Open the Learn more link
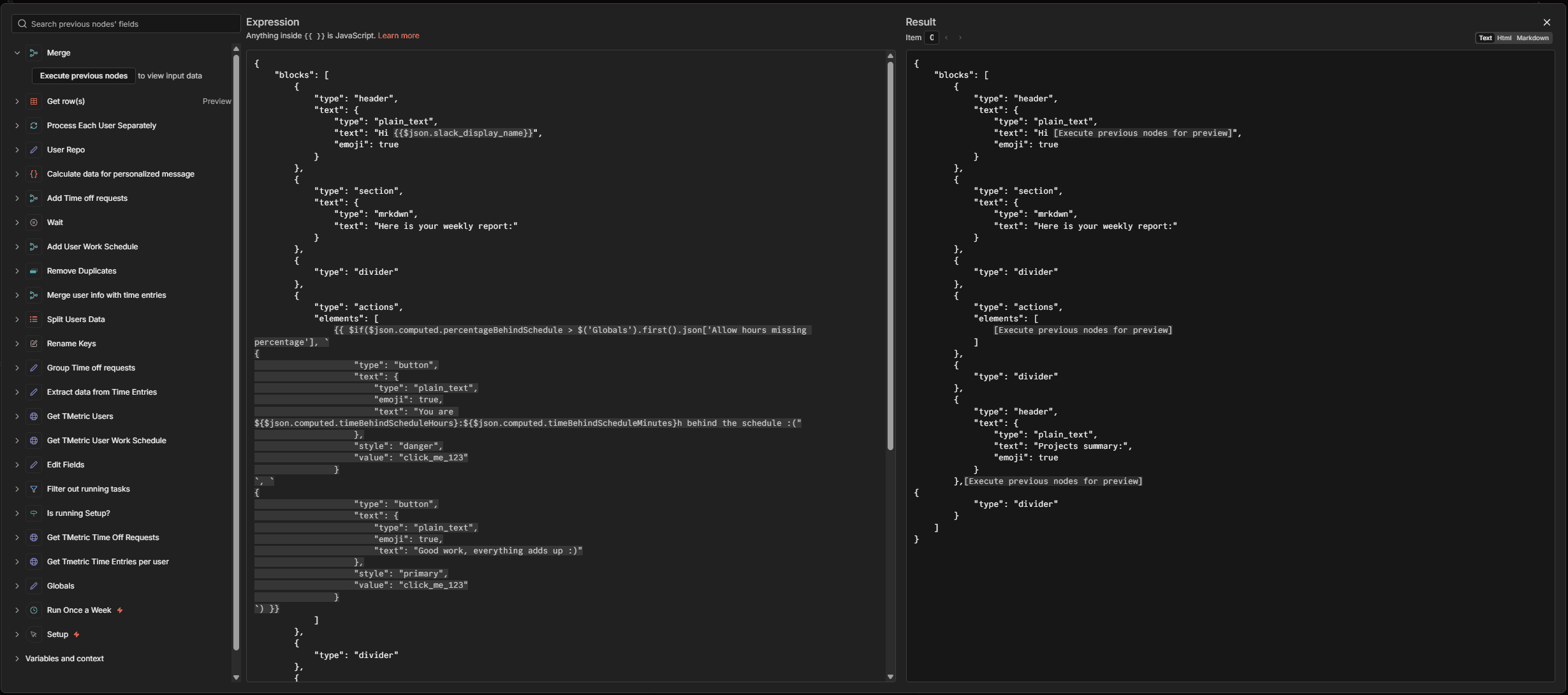This screenshot has width=1568, height=695. (398, 36)
